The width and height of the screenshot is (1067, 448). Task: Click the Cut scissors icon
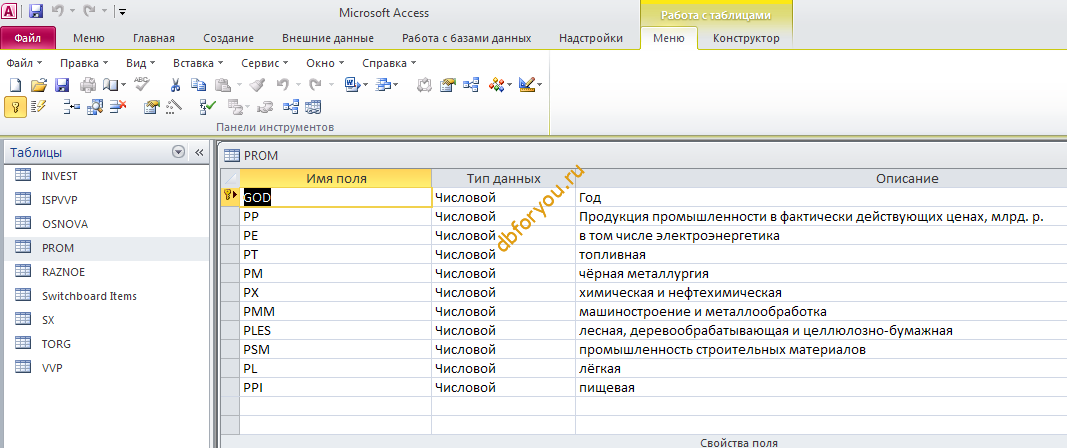click(x=175, y=85)
